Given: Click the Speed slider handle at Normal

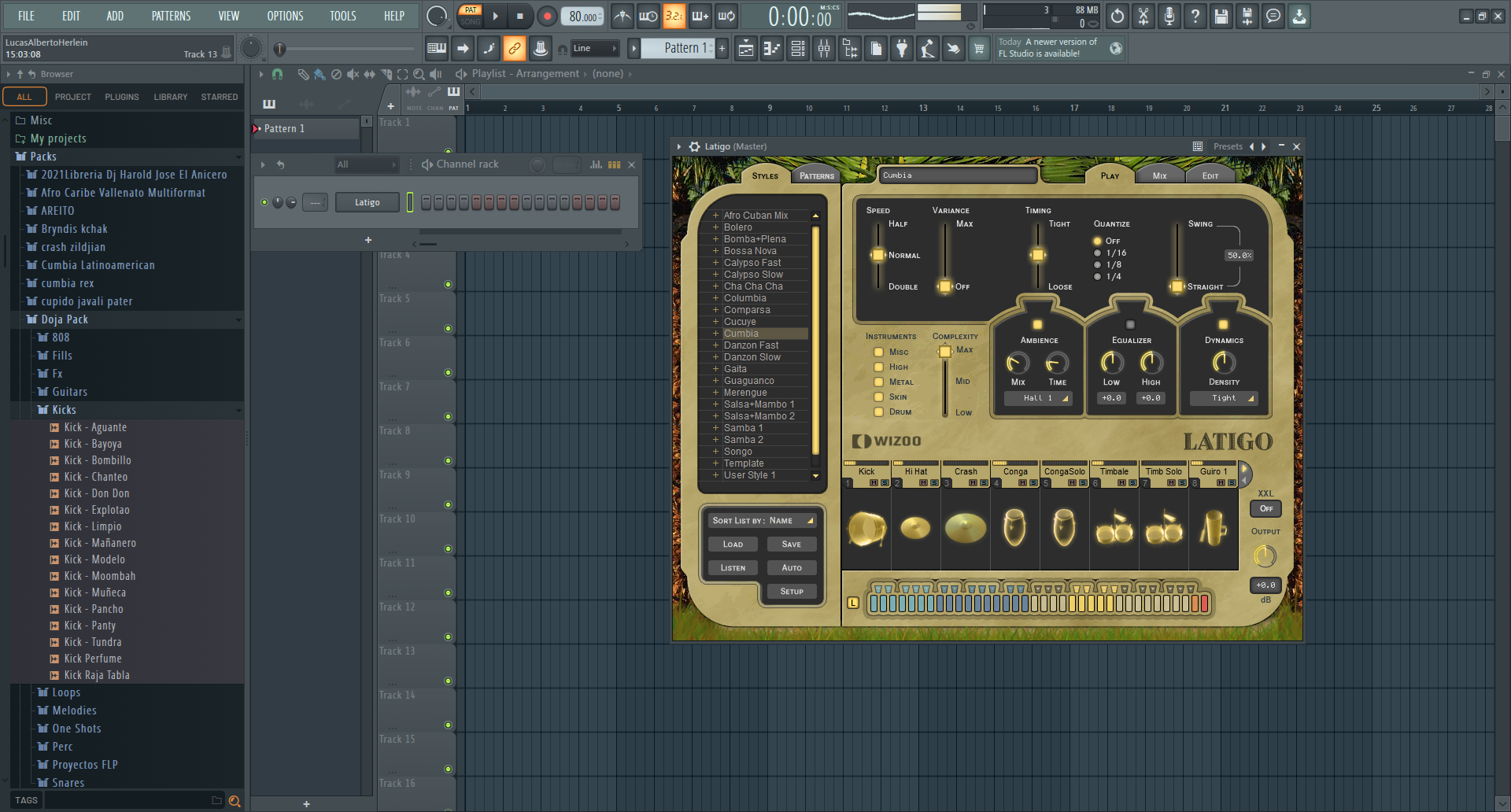Looking at the screenshot, I should 877,255.
